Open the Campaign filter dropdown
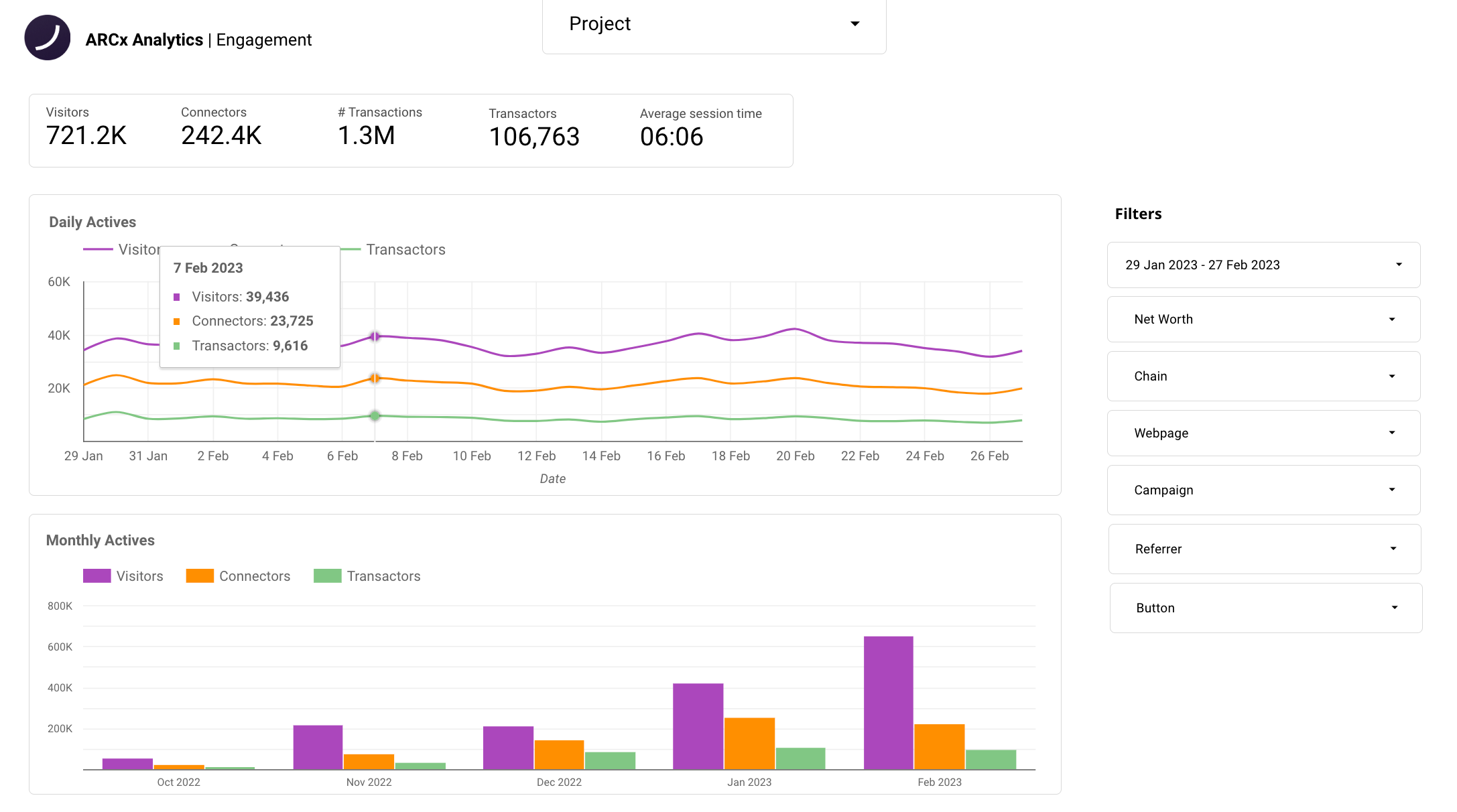The image size is (1457, 812). (1263, 490)
